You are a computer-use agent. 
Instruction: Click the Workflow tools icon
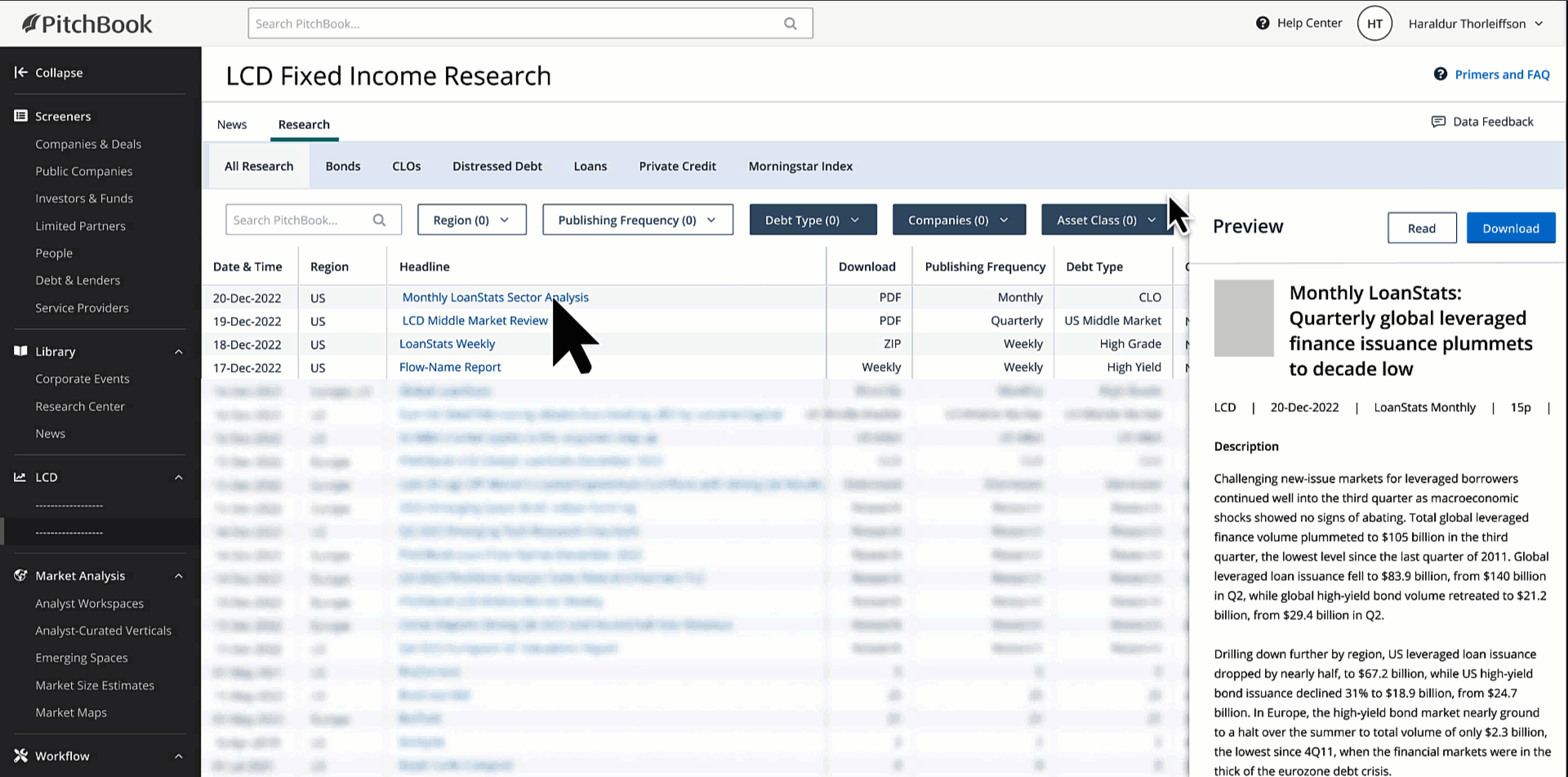point(20,756)
